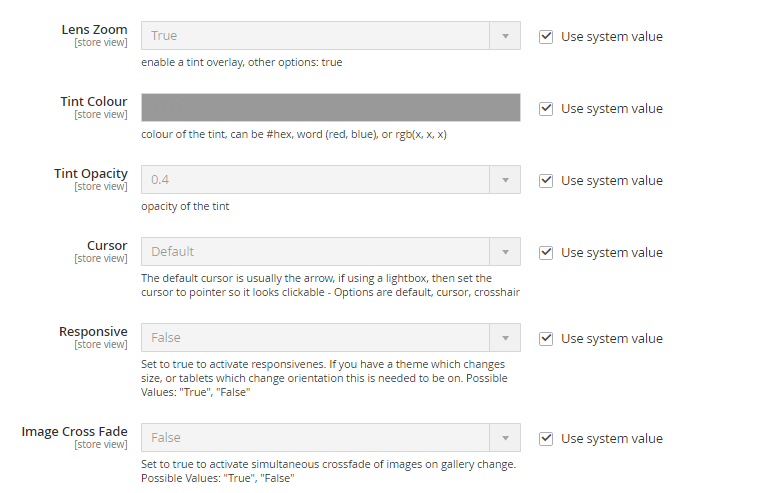This screenshot has height=493, width=763.
Task: Click the Tint Opacity dropdown arrow
Action: [505, 180]
